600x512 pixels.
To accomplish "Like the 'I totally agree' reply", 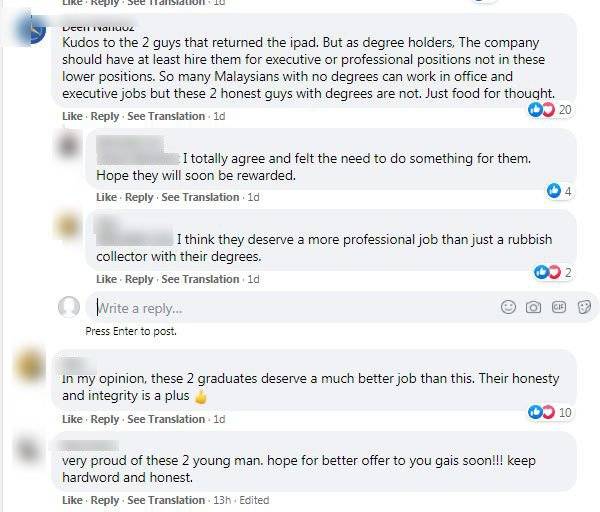I will point(106,197).
